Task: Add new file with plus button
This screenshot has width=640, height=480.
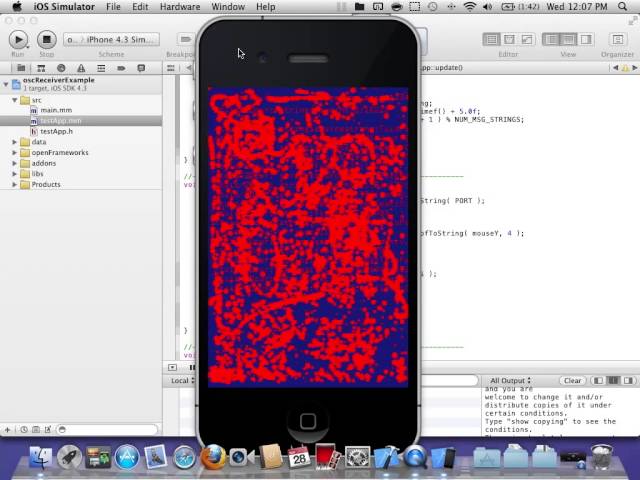Action: [x=7, y=429]
